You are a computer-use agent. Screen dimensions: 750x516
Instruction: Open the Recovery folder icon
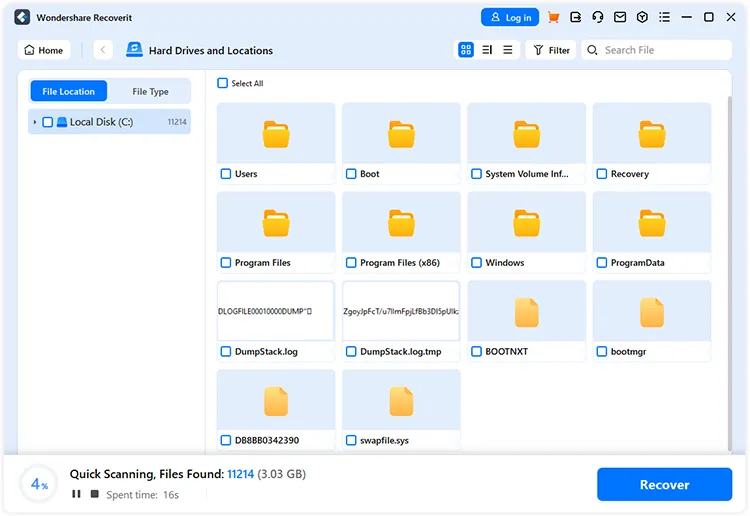652,134
